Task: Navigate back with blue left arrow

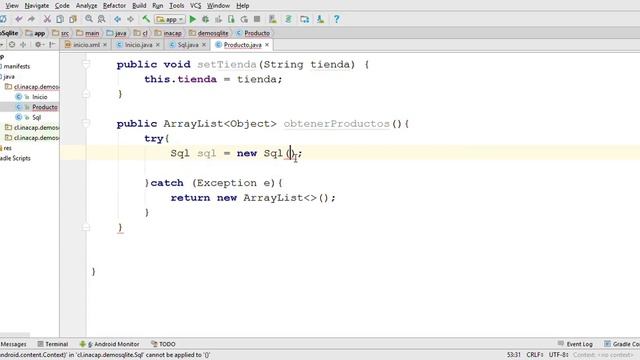Action: [118, 19]
